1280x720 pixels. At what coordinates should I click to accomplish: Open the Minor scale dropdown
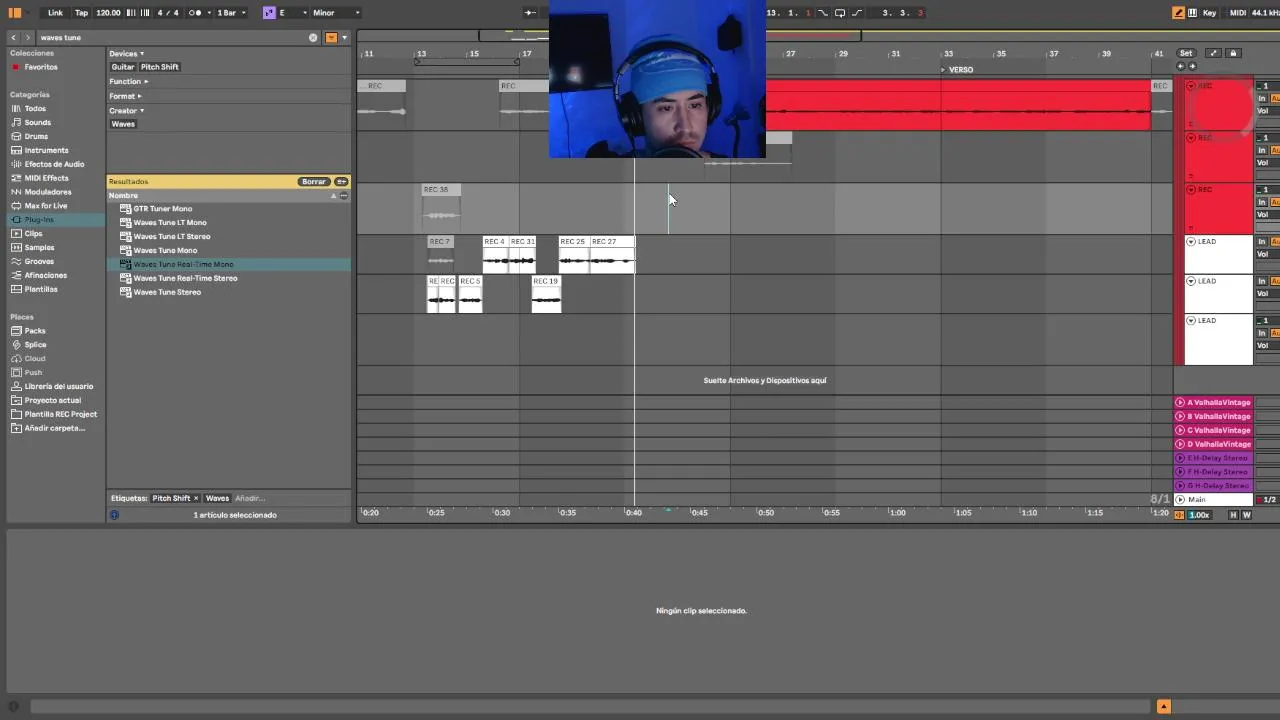pyautogui.click(x=335, y=13)
